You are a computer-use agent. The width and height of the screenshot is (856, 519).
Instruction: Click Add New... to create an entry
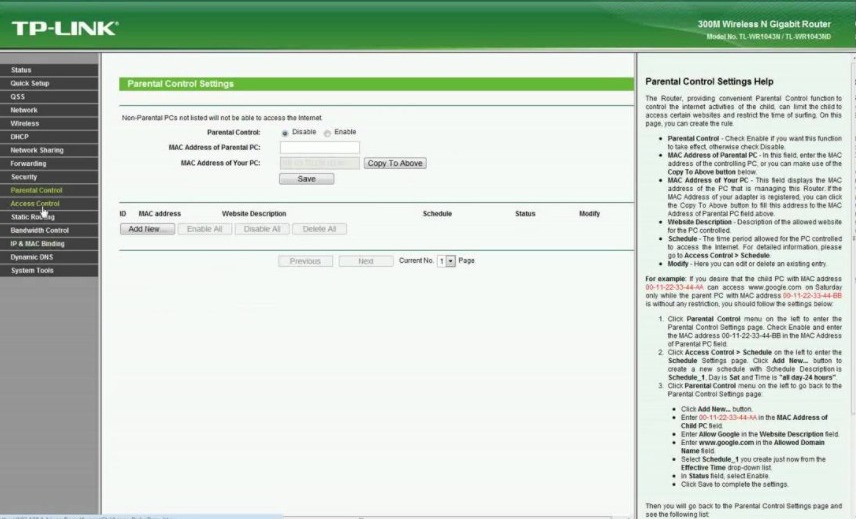click(147, 229)
